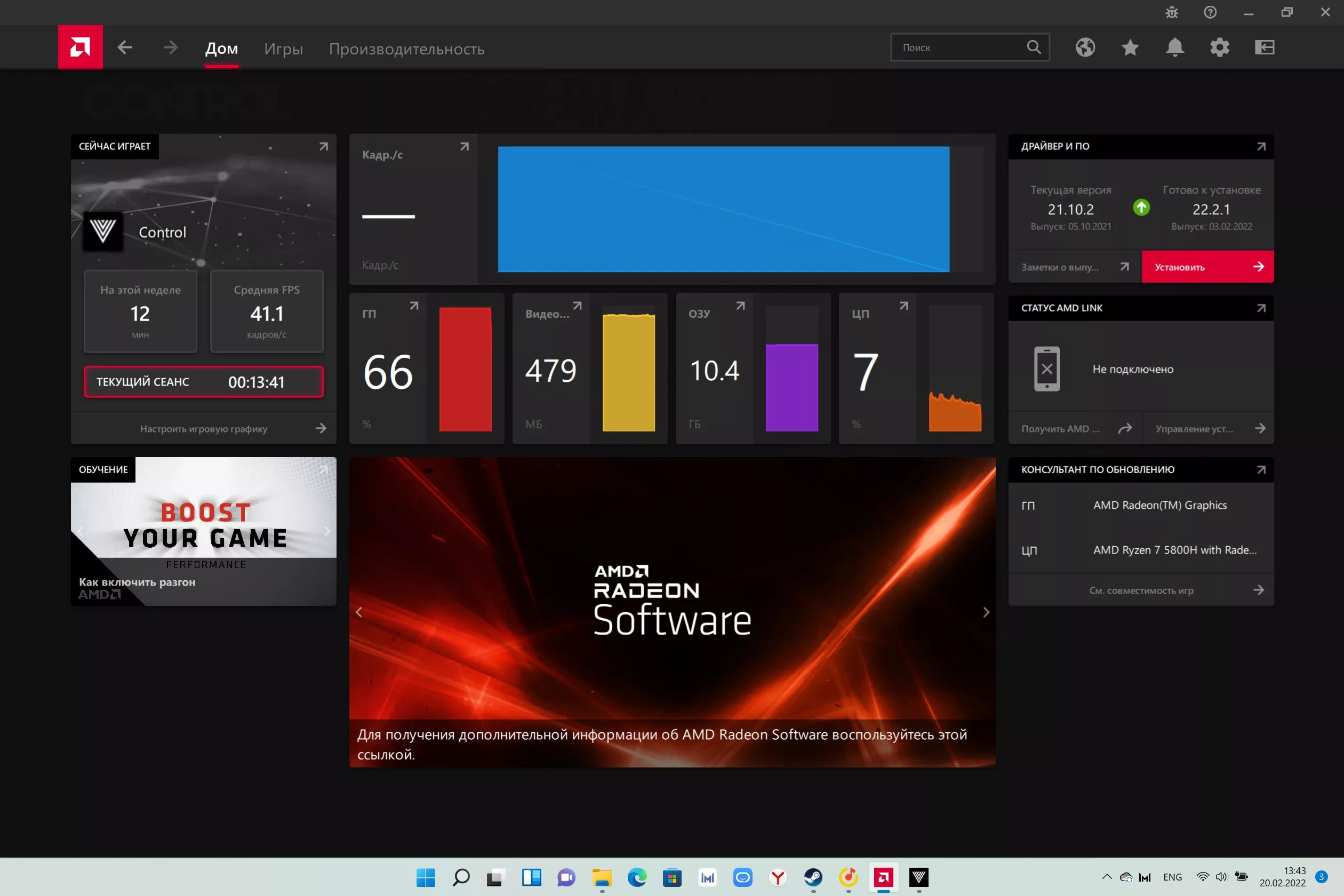Open Microsoft Edge from taskbar
Screen dimensions: 1344x896
point(637,877)
